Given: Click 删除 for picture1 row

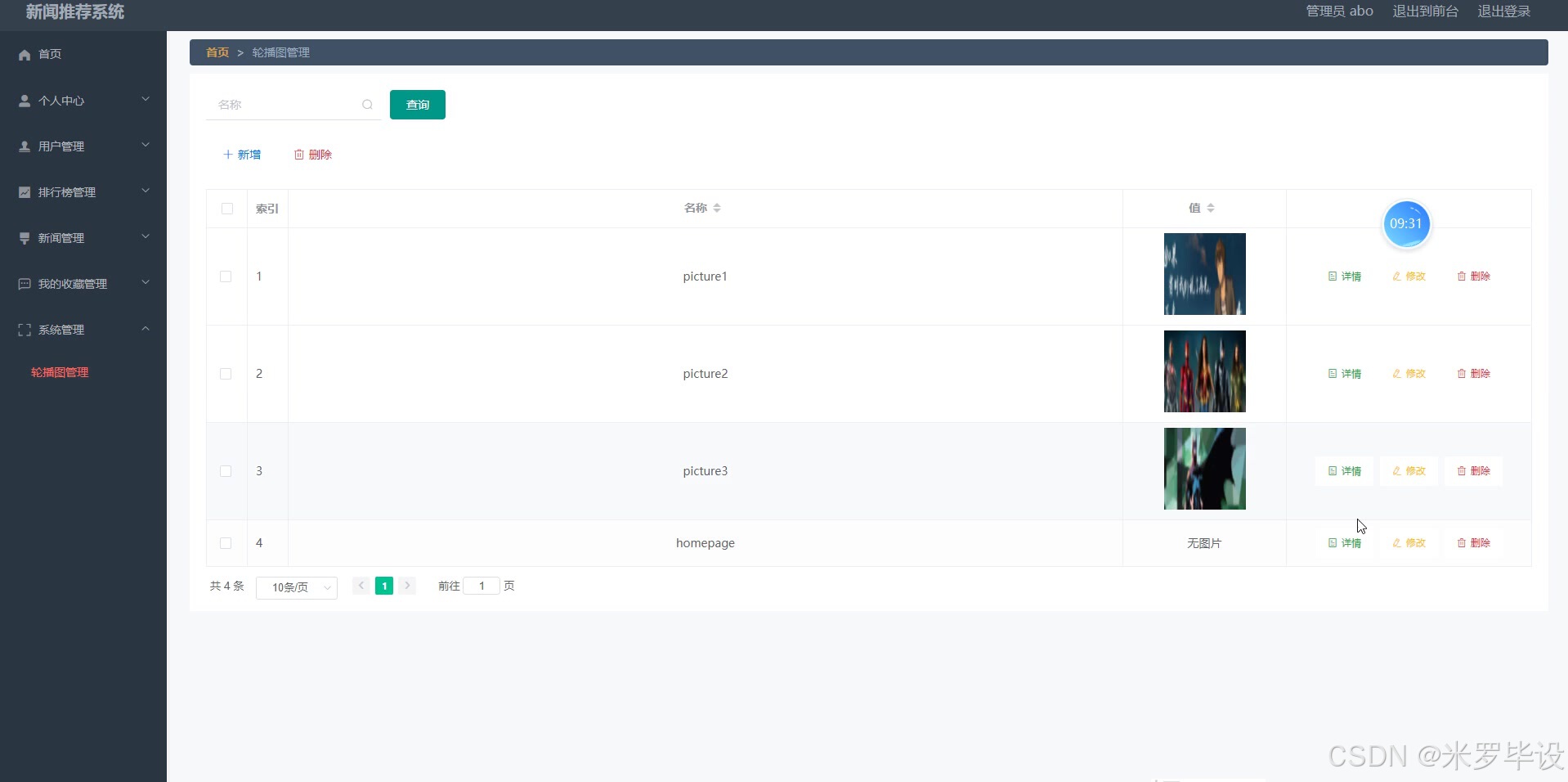Looking at the screenshot, I should point(1474,276).
